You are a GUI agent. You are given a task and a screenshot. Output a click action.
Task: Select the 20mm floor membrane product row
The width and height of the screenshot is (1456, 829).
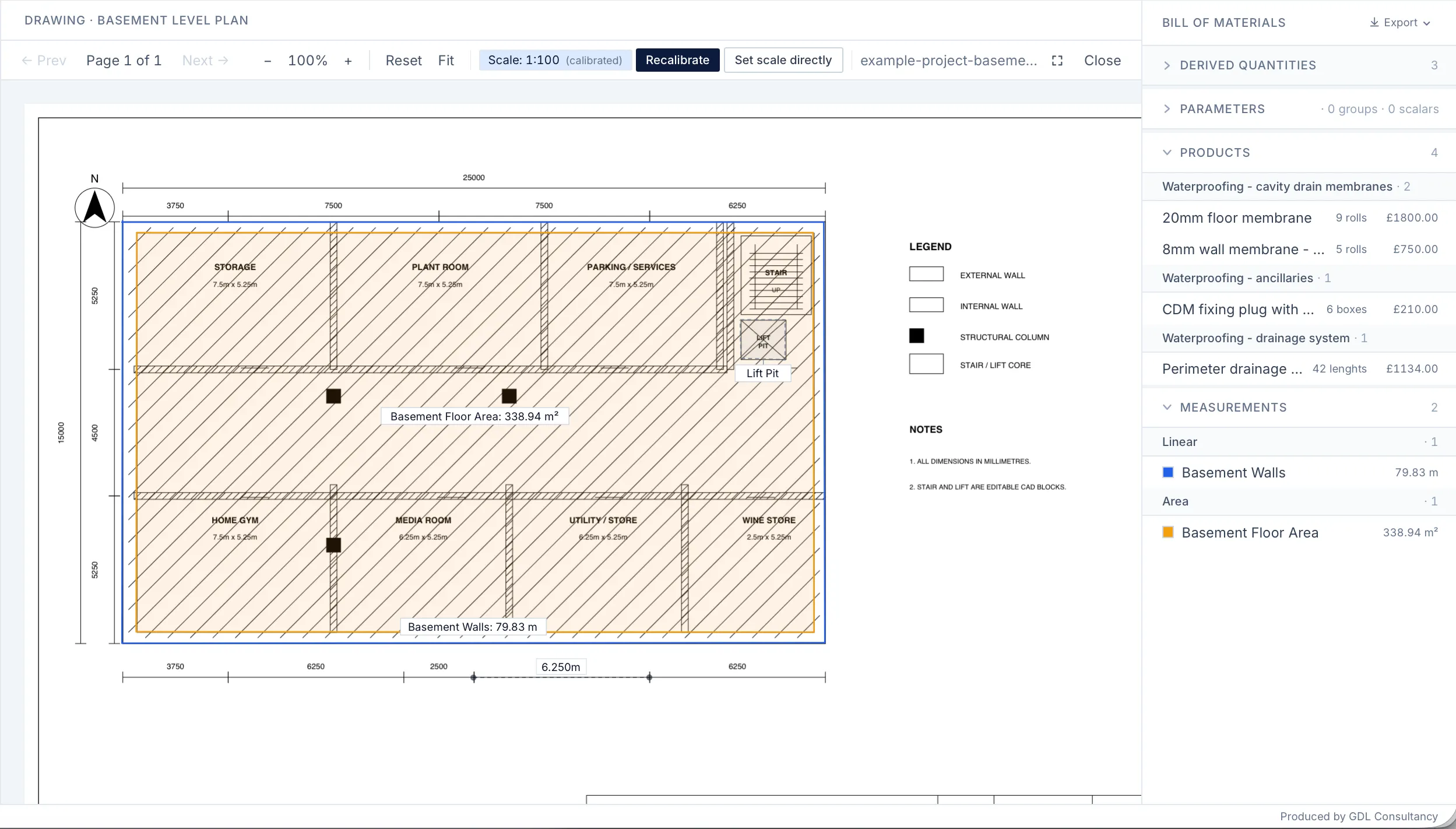coord(1299,217)
